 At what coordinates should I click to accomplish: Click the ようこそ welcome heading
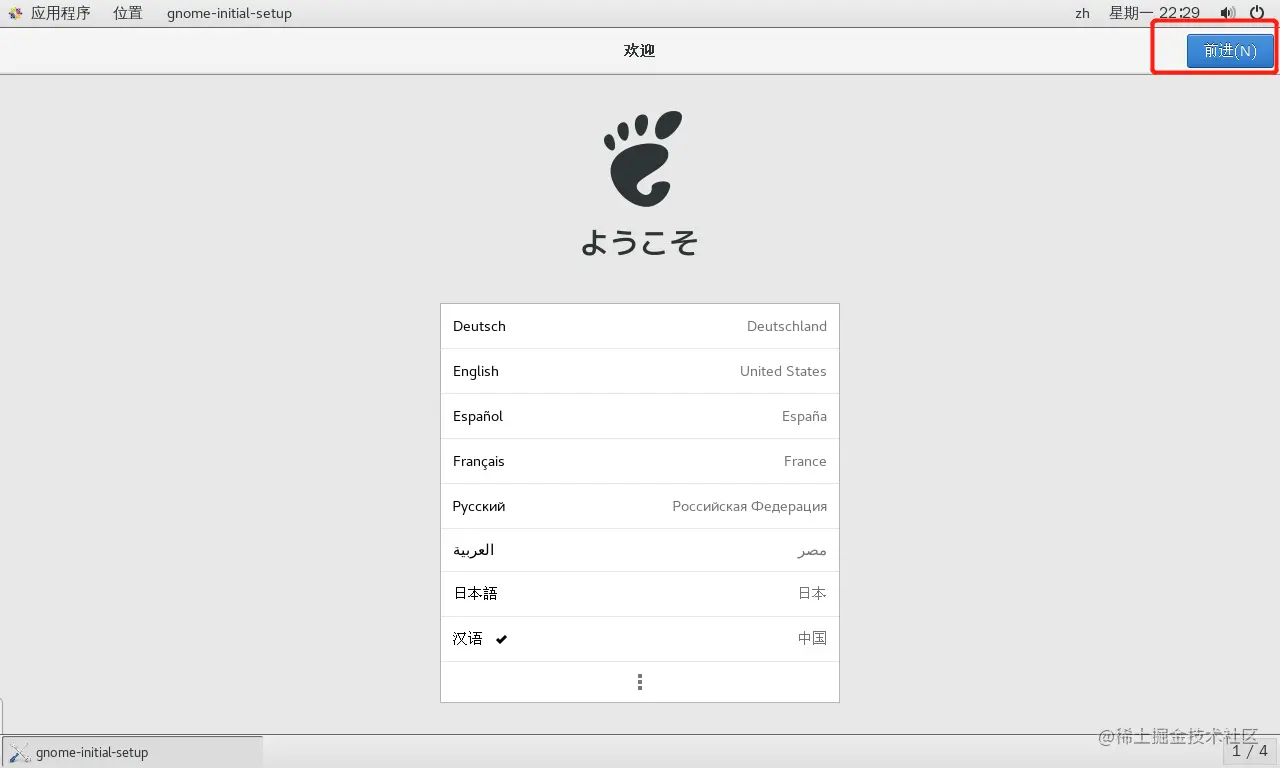640,242
